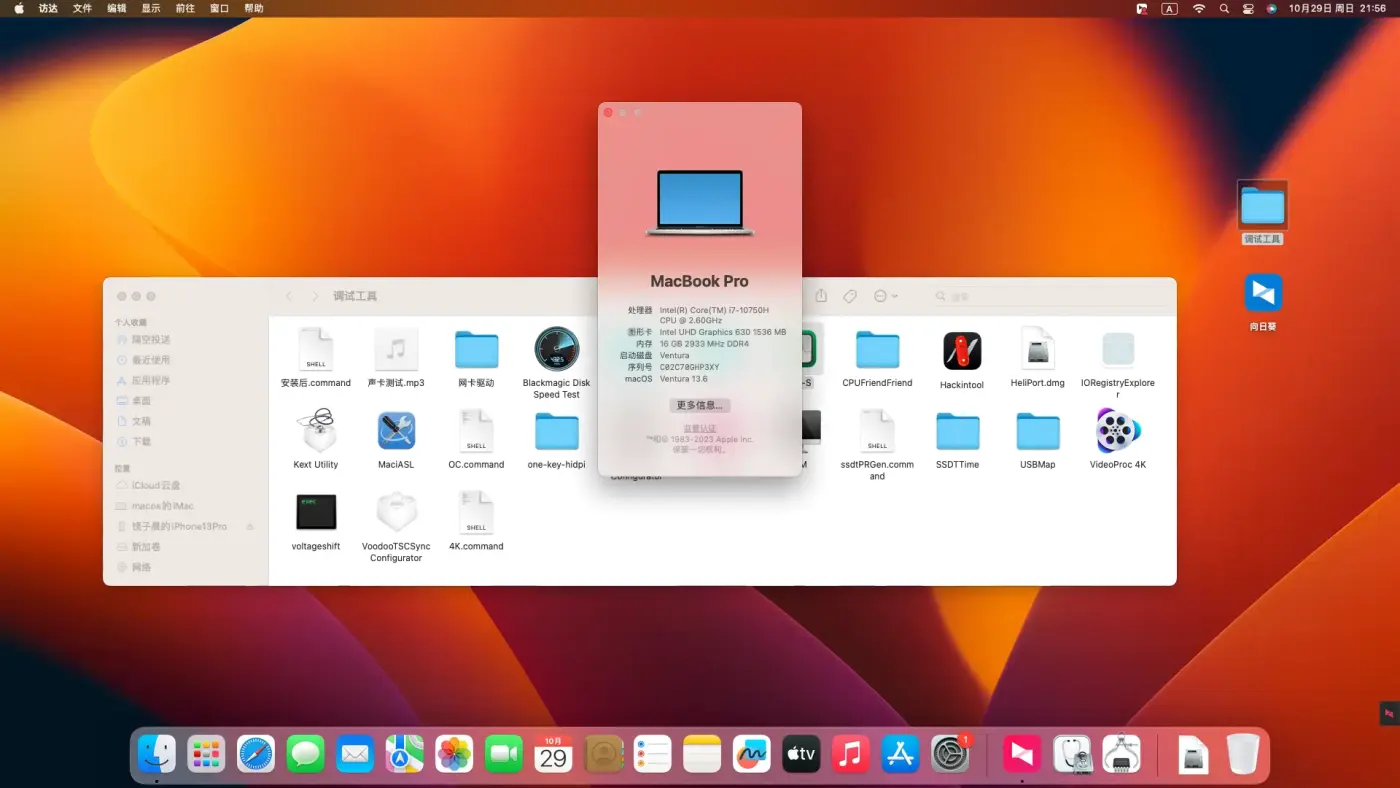Open HeliPort.dmg disk image
Viewport: 1400px width, 788px height.
pos(1037,350)
